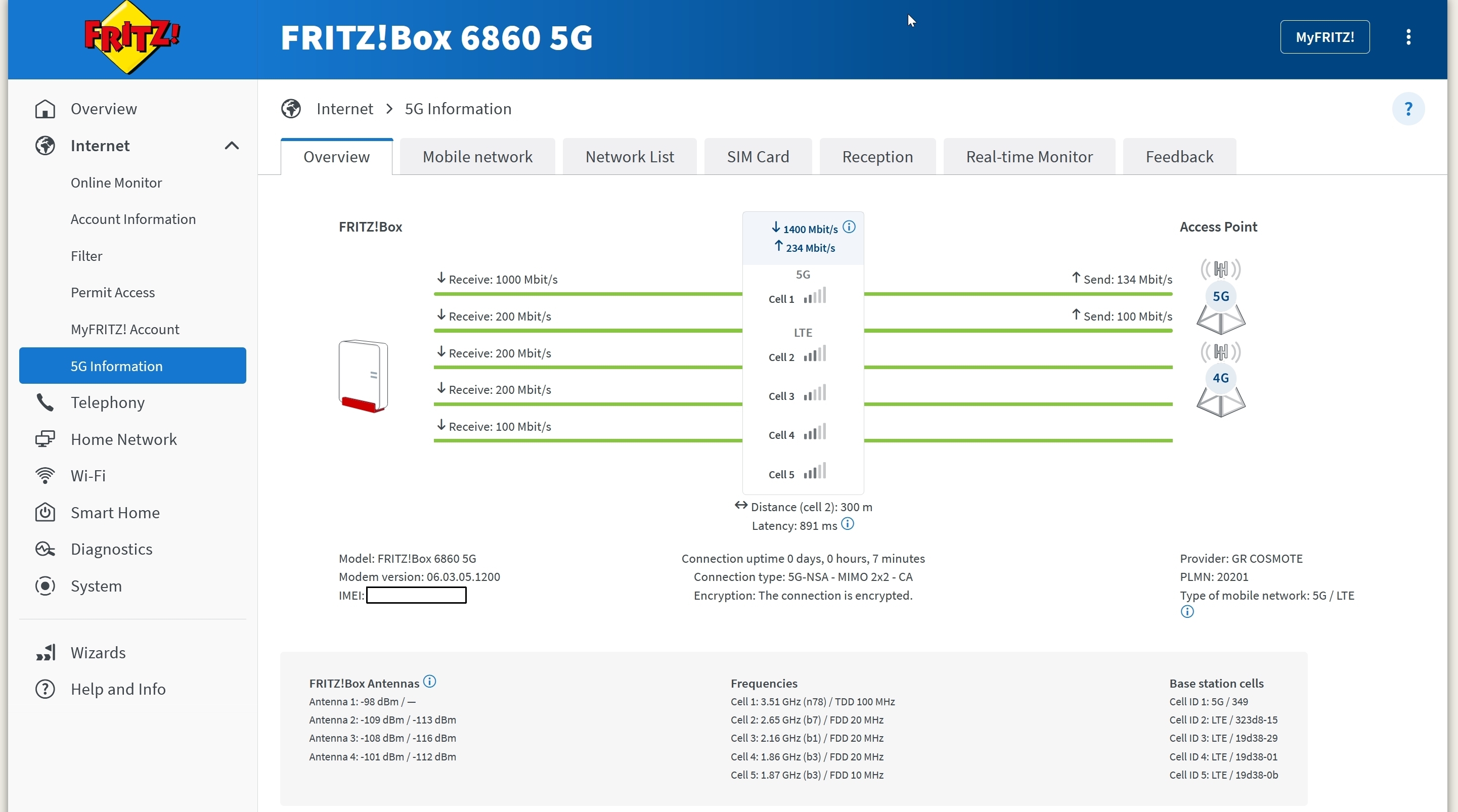Click 'Connection type: 5G-NSA - MIMO 2x2 - CA'
The height and width of the screenshot is (812, 1458).
(x=803, y=576)
